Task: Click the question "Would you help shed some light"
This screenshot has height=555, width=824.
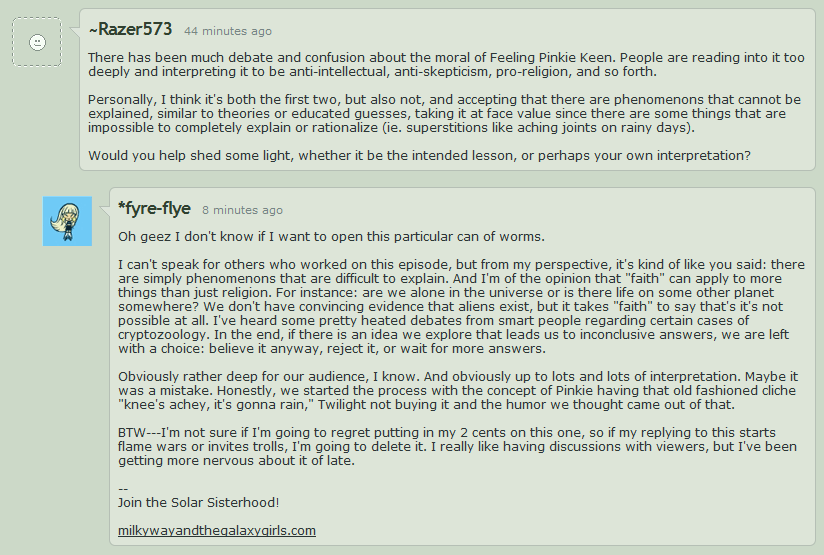Action: click(418, 155)
